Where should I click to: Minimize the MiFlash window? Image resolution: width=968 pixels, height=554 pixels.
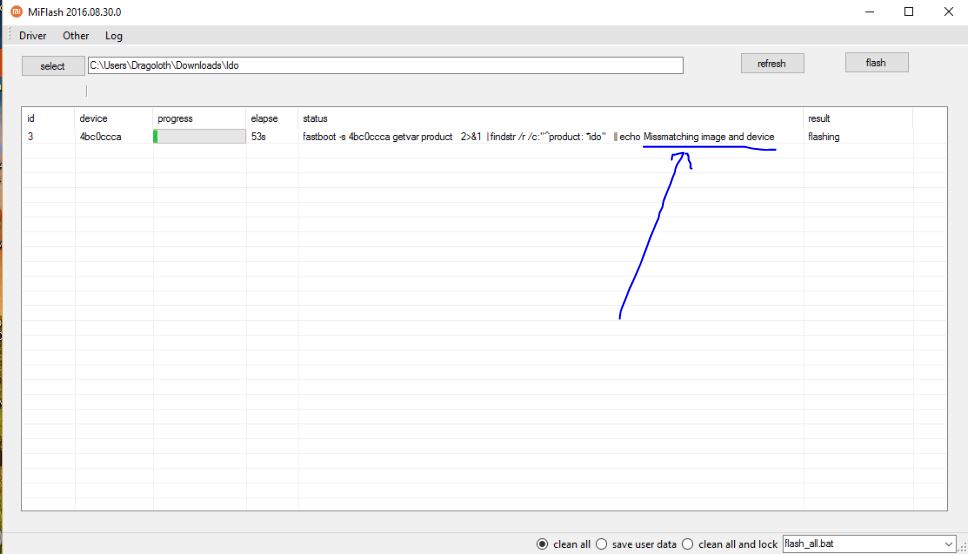click(x=869, y=12)
